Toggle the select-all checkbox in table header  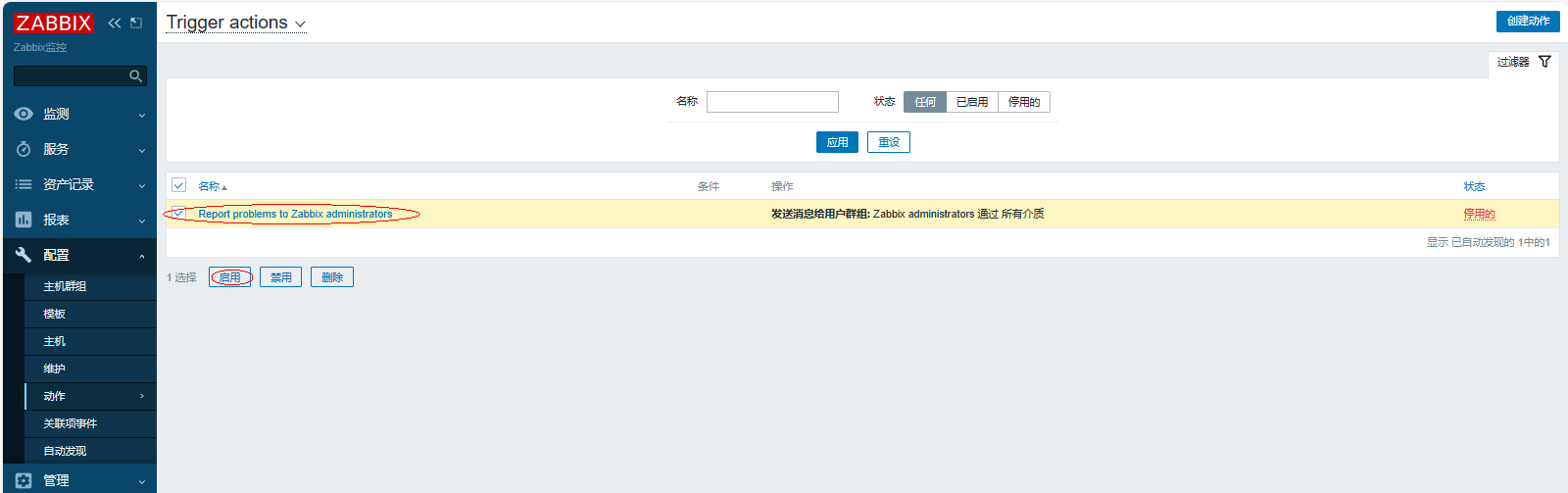pos(178,185)
